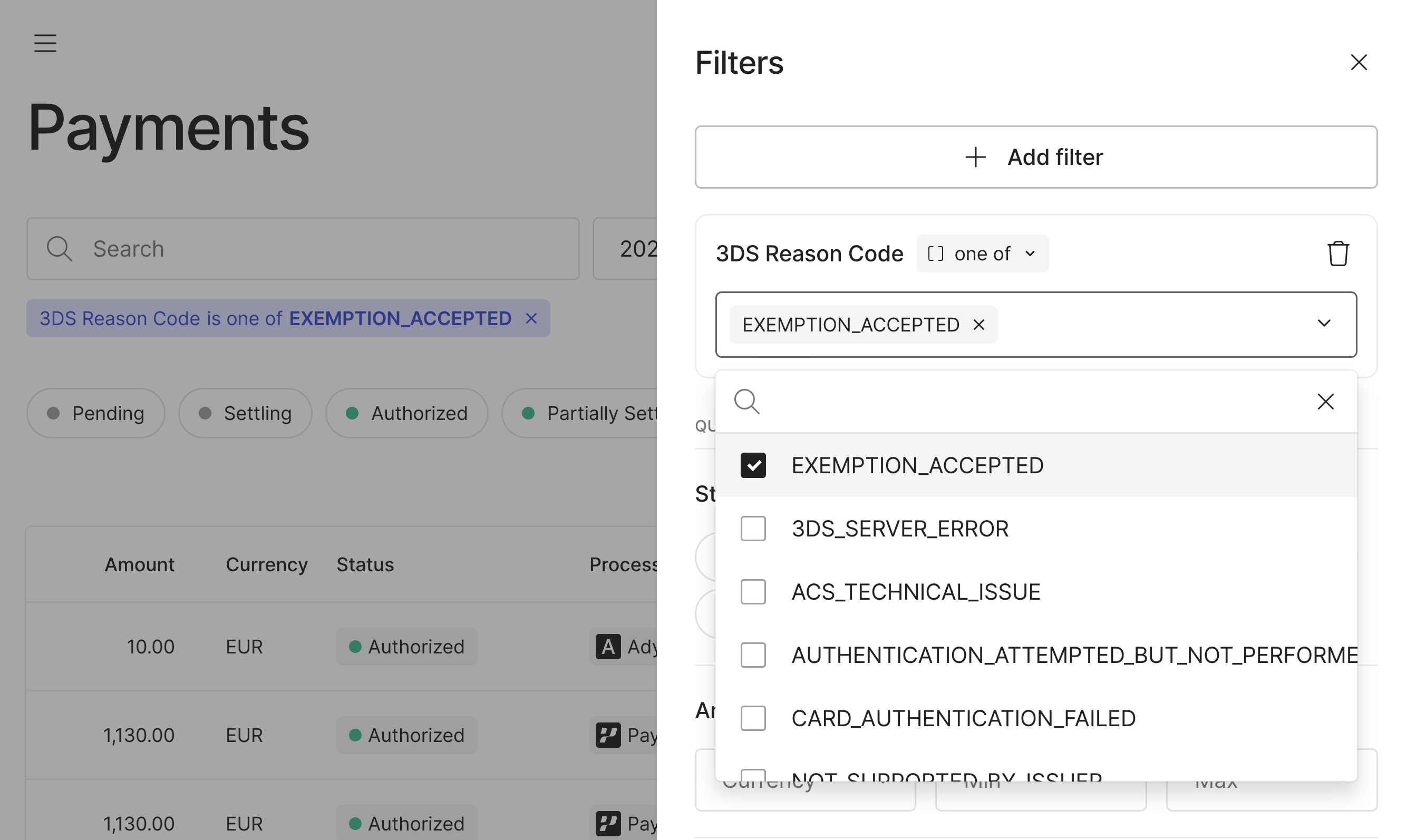Screen dimensions: 1416x840
Task: Enable the CARD_AUTHENTICATION_FAILED checkbox
Action: coord(753,718)
